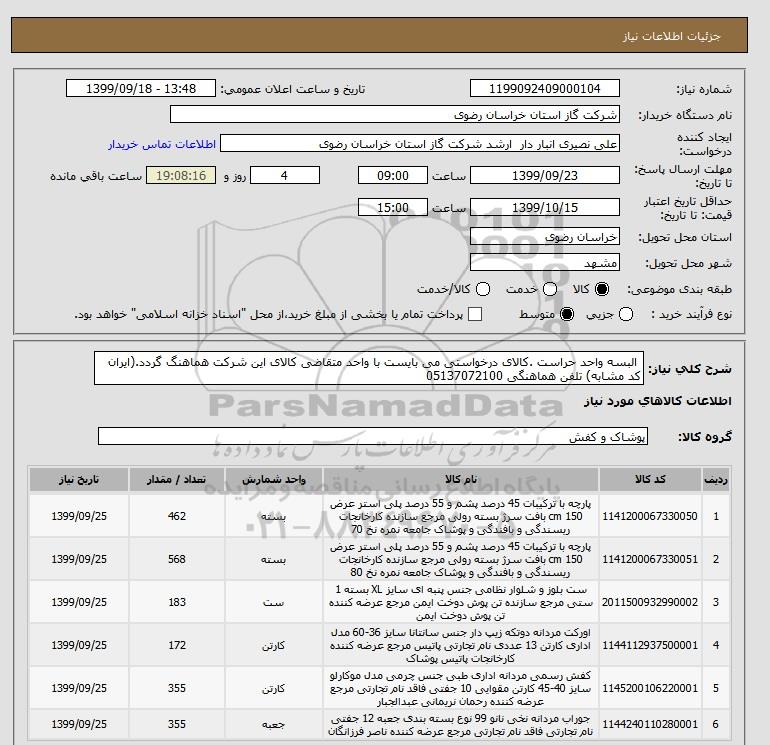Click the response deadline date 1399/09/23
770x745 pixels.
coord(545,175)
